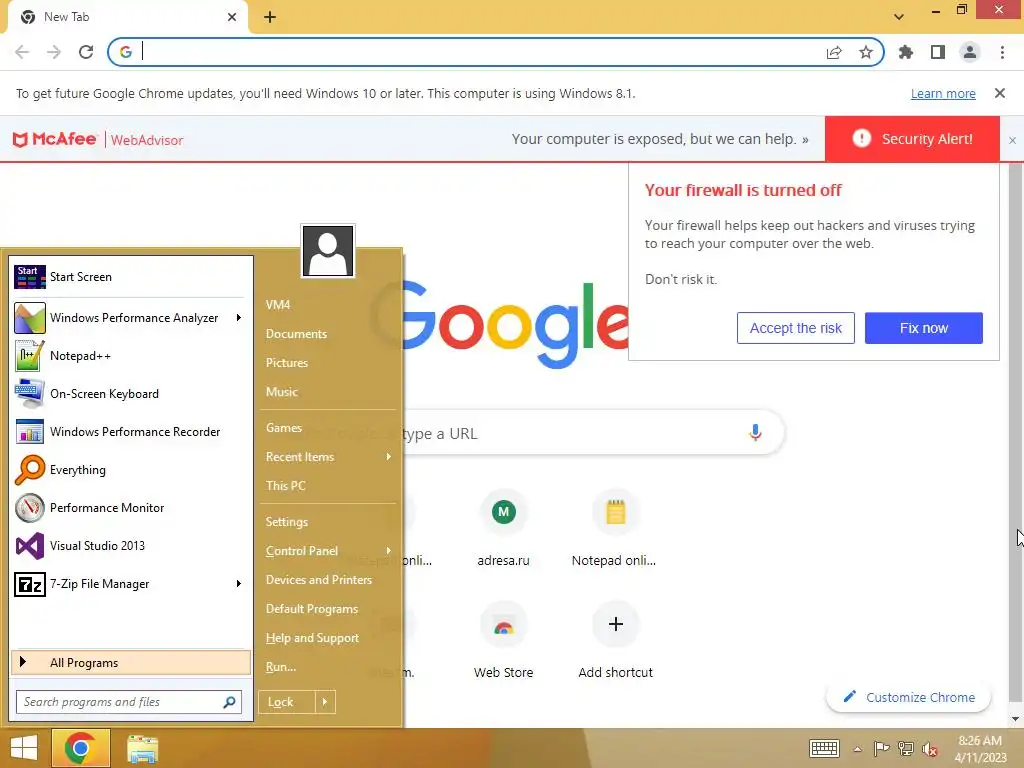This screenshot has width=1024, height=768.
Task: Launch Windows Performance Recorder
Action: coord(131,432)
